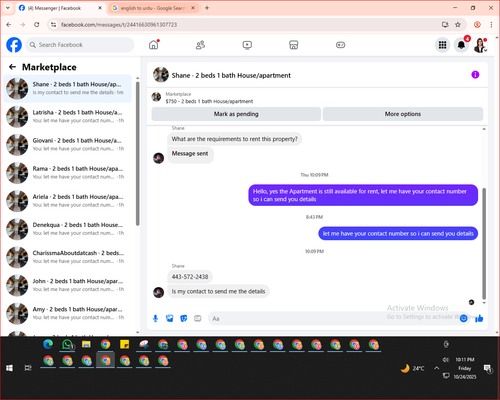Open the Menu grid icon
500x400 pixels.
[x=442, y=45]
